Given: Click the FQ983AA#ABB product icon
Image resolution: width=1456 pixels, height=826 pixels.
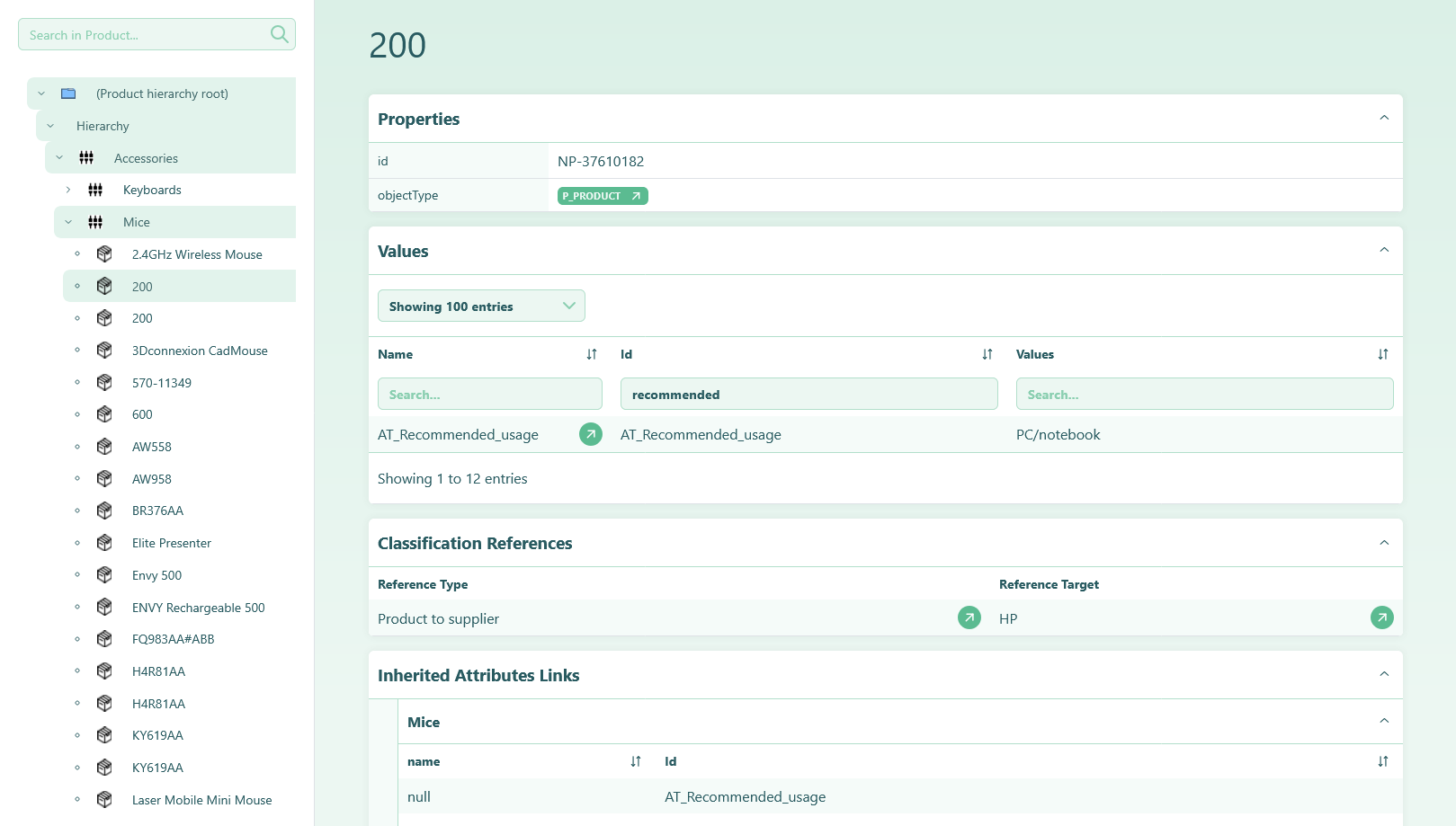Looking at the screenshot, I should (x=104, y=639).
